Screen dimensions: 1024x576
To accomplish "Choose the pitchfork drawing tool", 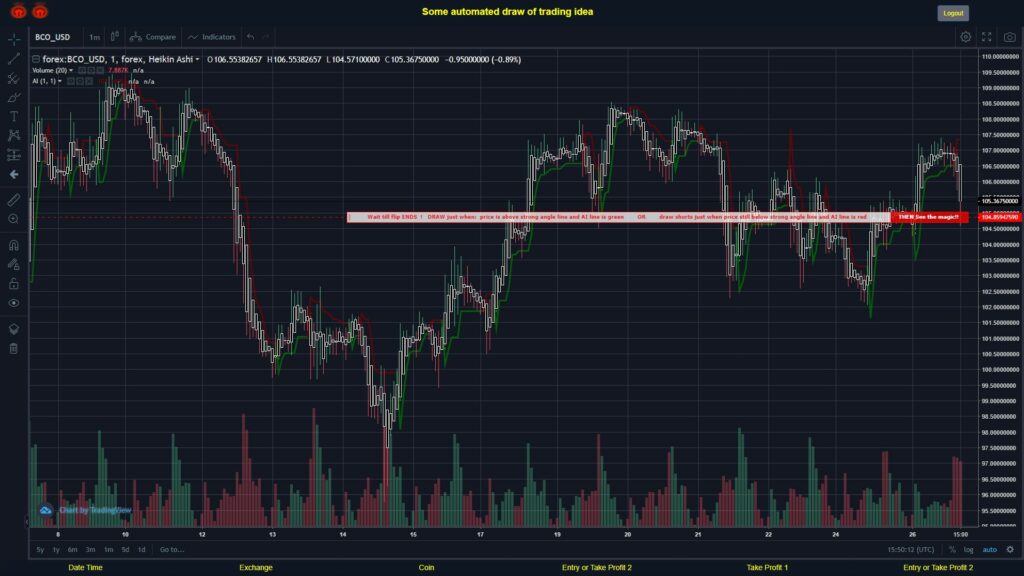I will 14,78.
